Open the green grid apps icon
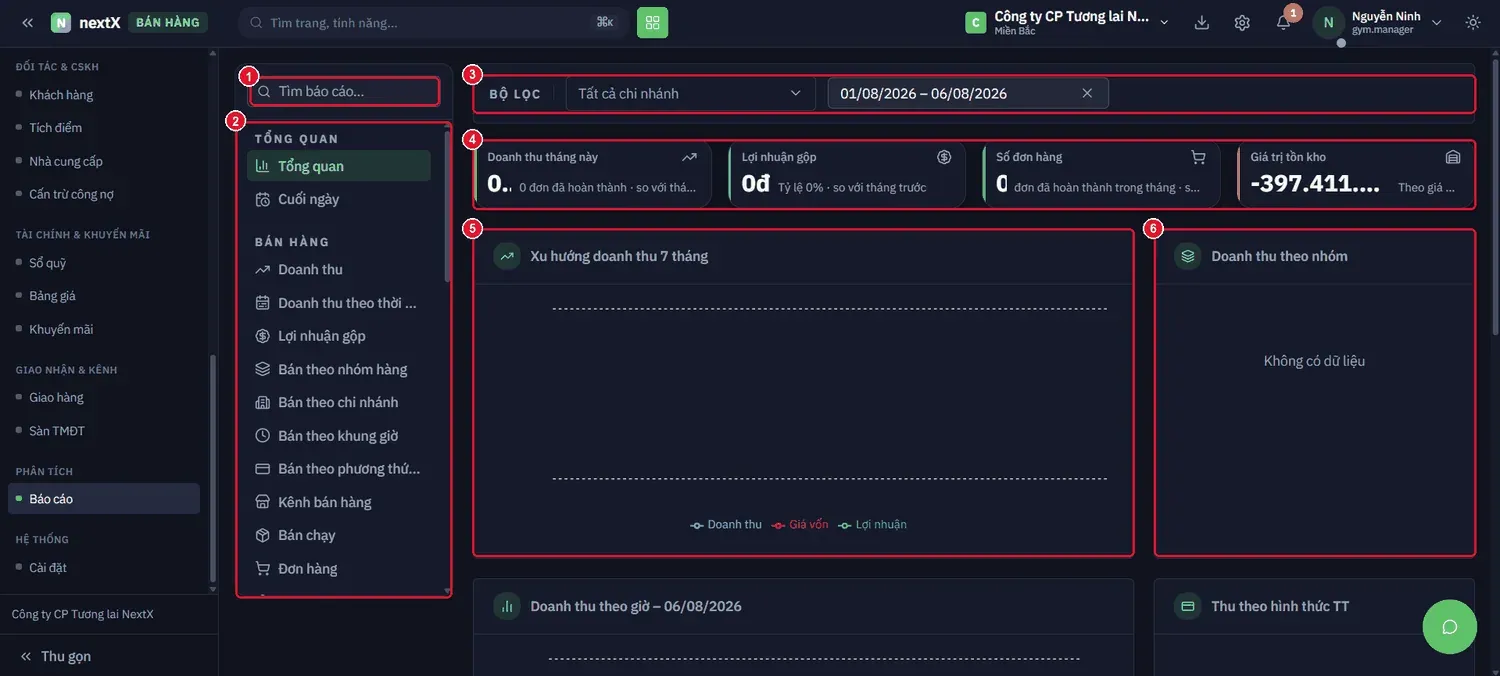The width and height of the screenshot is (1500, 676). point(652,22)
